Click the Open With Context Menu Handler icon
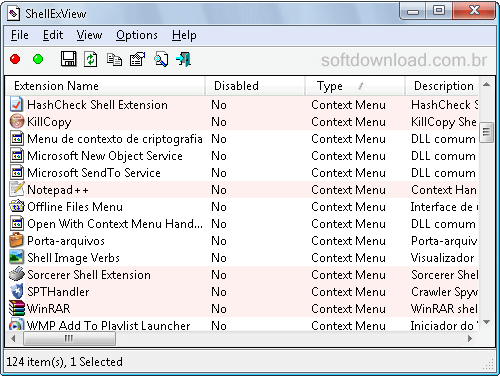Image resolution: width=500 pixels, height=376 pixels. pos(17,223)
